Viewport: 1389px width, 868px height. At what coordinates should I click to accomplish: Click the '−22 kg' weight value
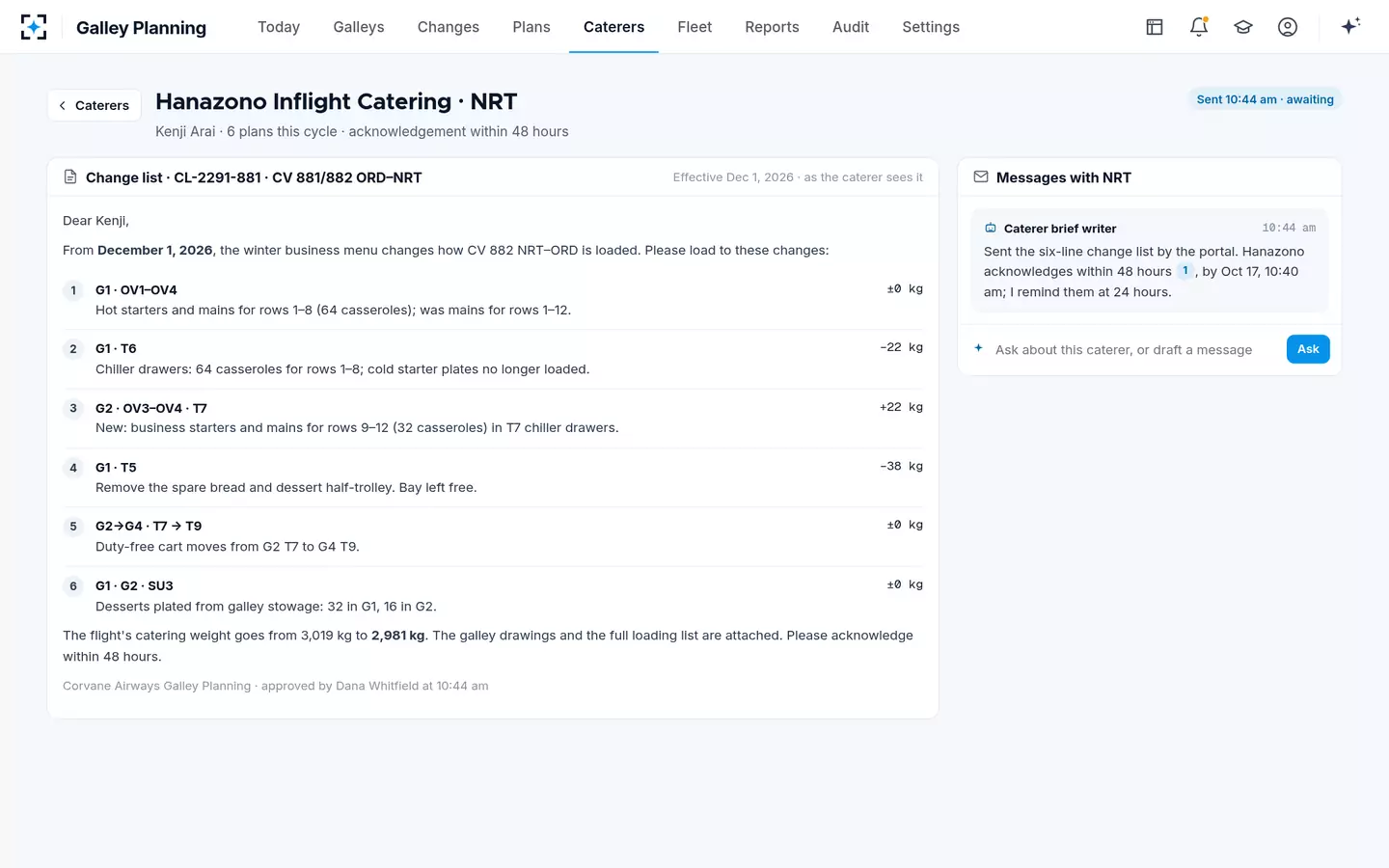tap(901, 347)
